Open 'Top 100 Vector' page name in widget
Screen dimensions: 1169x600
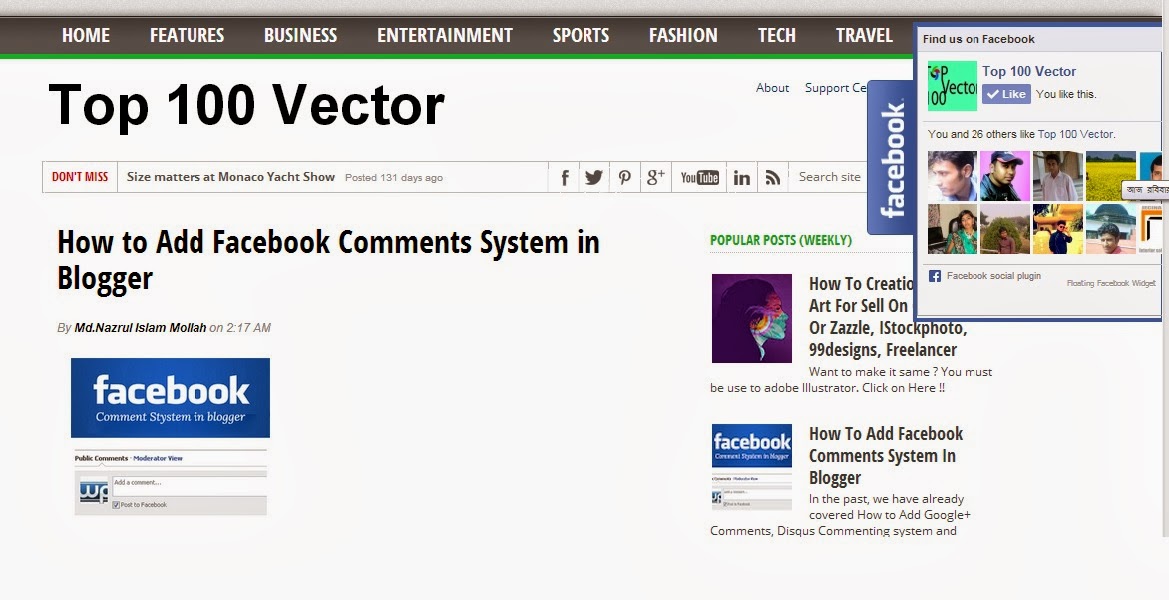pos(1029,72)
